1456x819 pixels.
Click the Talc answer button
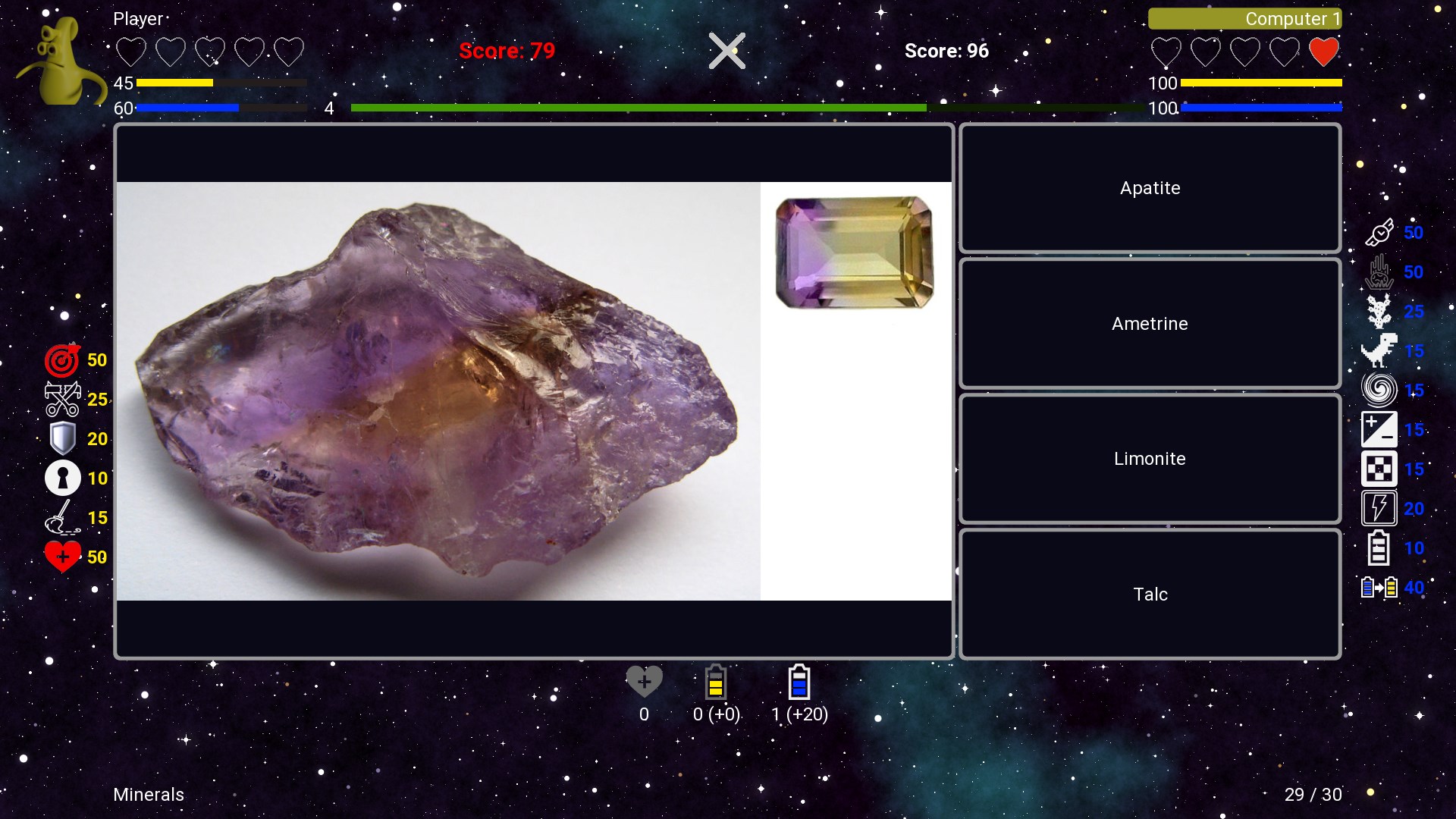click(x=1150, y=595)
